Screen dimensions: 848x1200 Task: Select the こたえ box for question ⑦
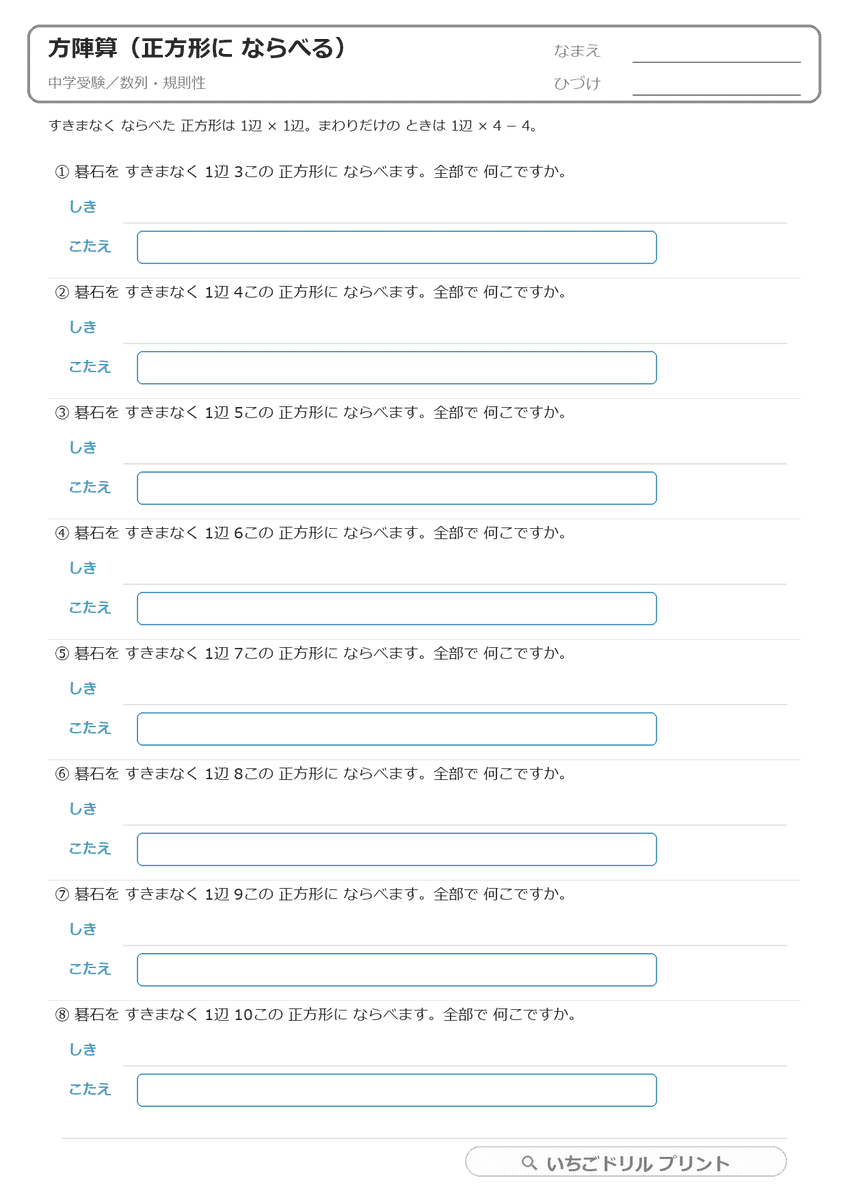[397, 969]
